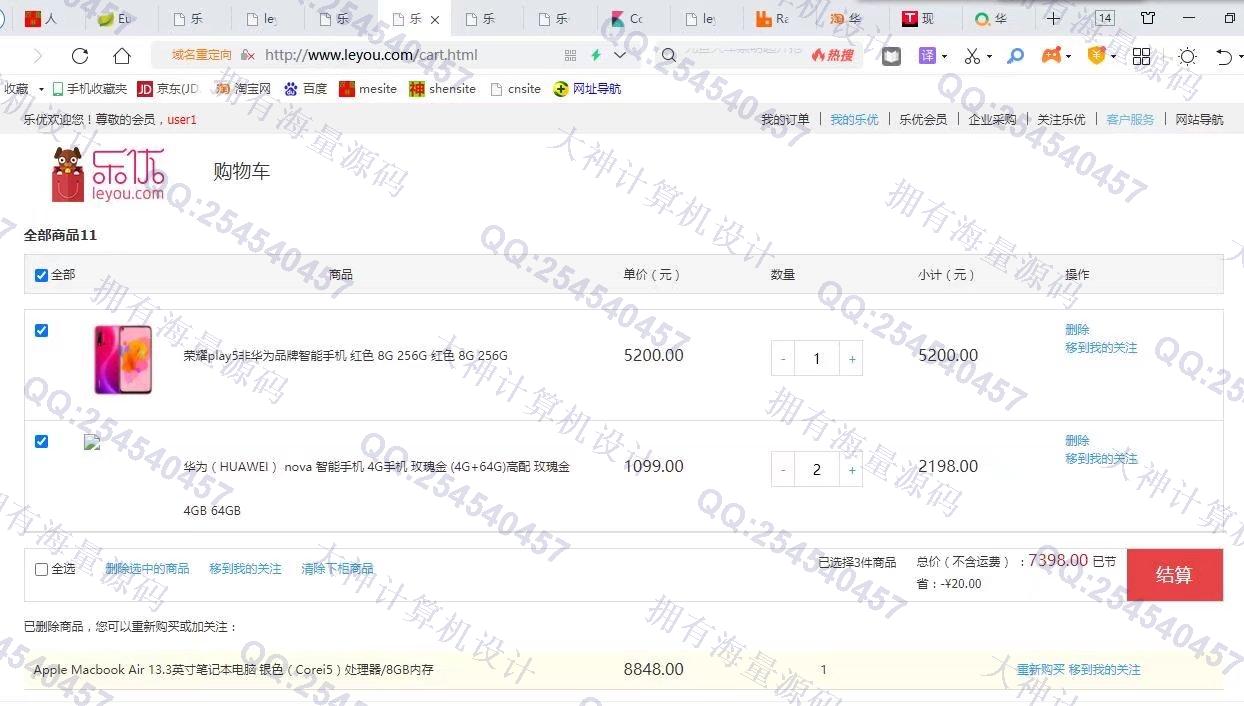This screenshot has width=1244, height=706.
Task: Uncheck the 华为 nova item checkbox
Action: (41, 441)
